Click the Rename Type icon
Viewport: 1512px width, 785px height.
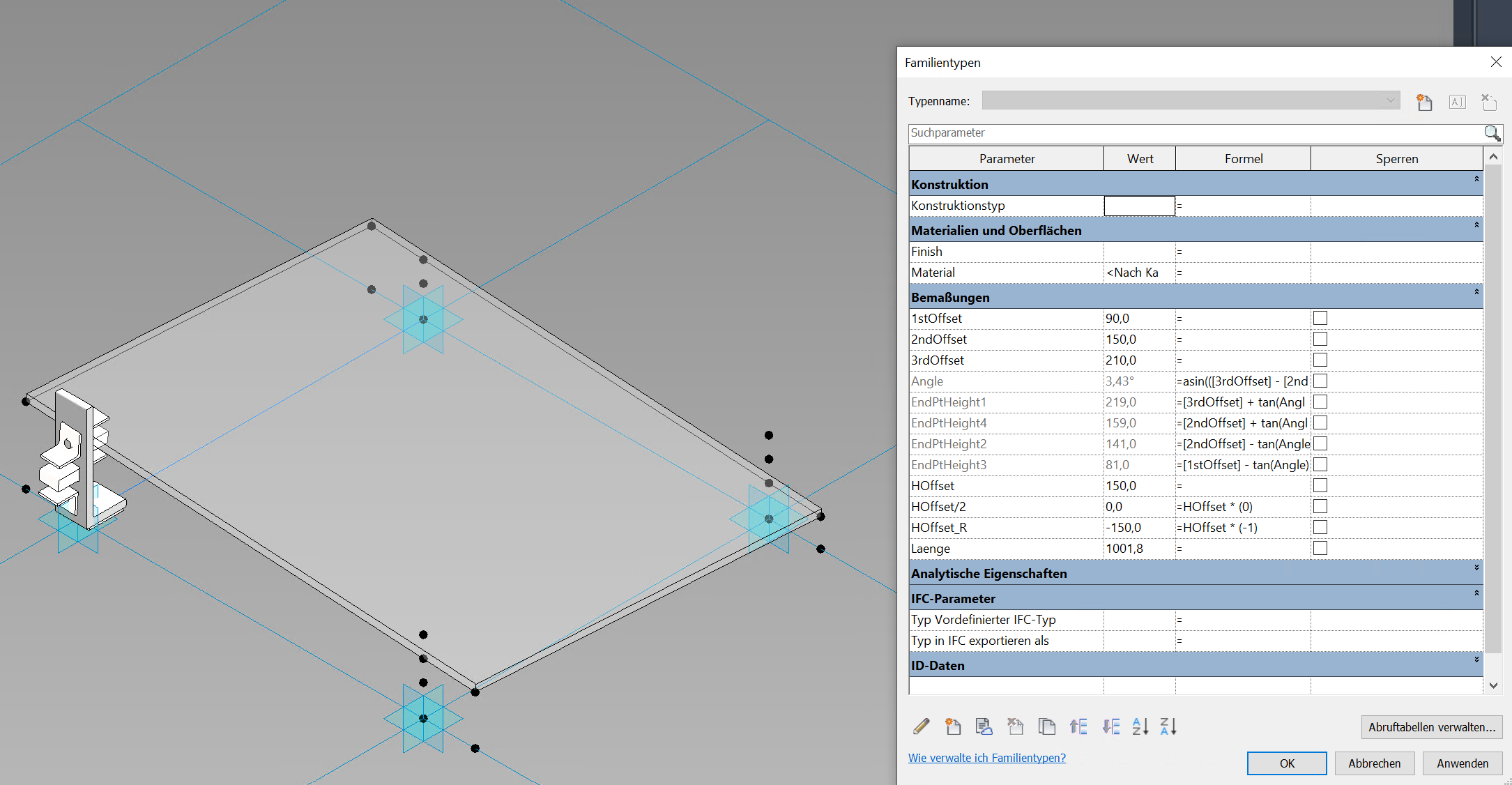coord(1457,102)
